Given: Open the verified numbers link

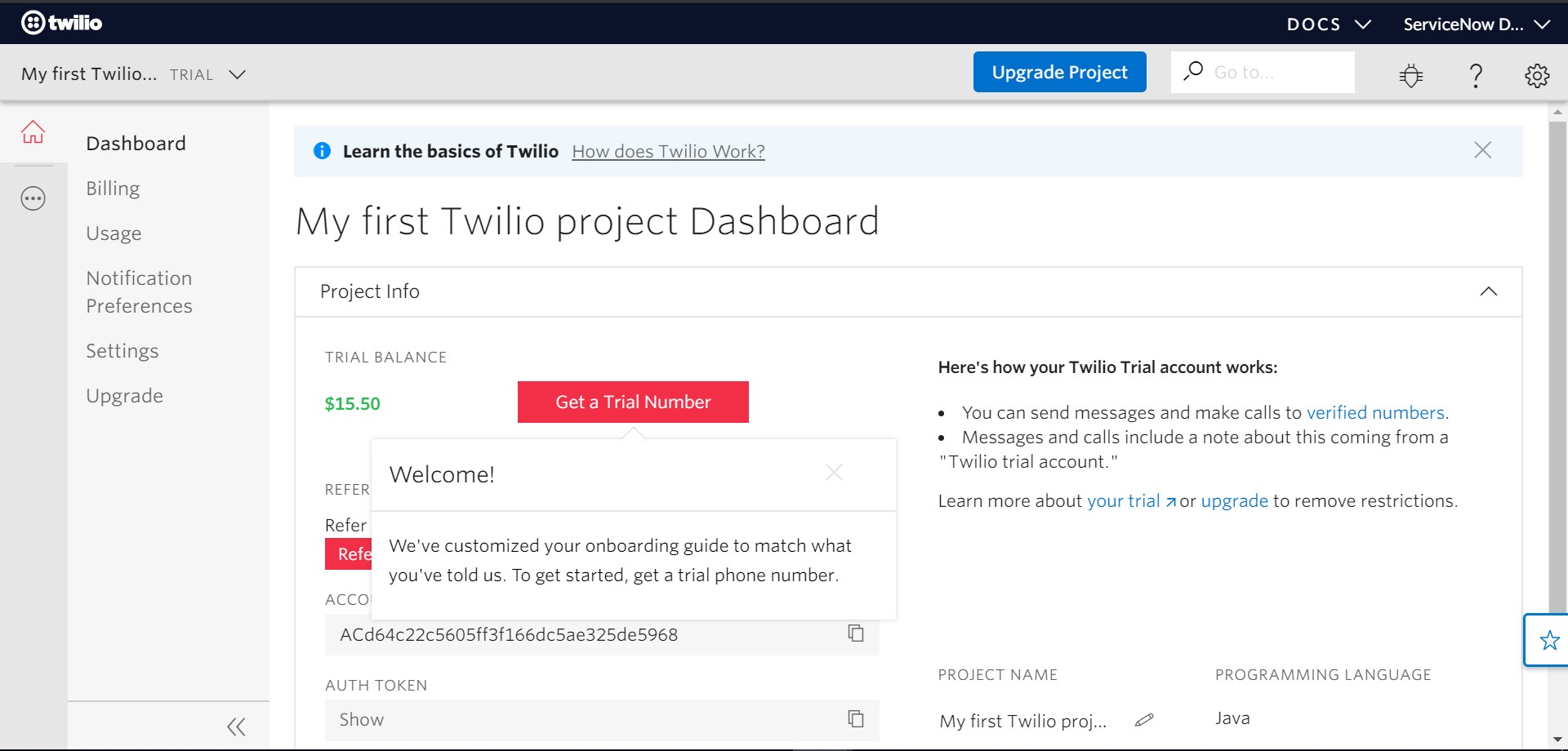Looking at the screenshot, I should coord(1375,412).
